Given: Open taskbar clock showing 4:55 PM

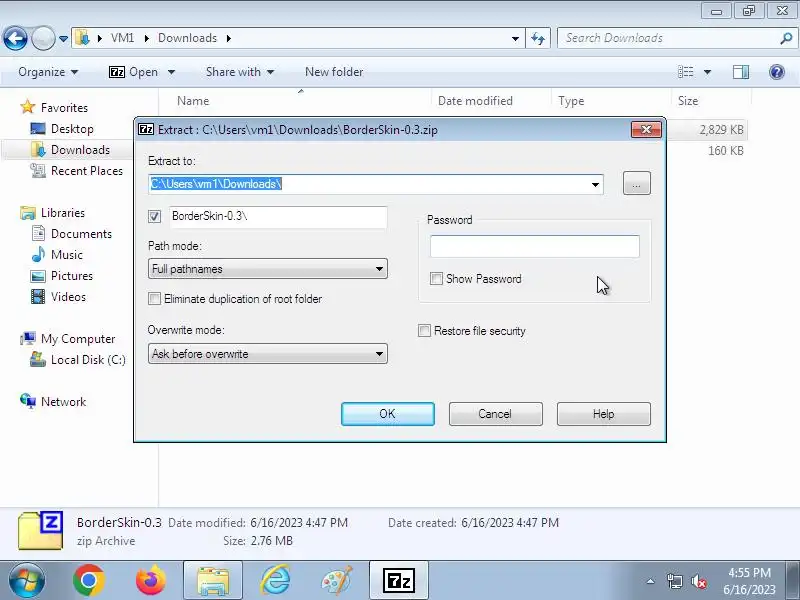Looking at the screenshot, I should (x=749, y=581).
